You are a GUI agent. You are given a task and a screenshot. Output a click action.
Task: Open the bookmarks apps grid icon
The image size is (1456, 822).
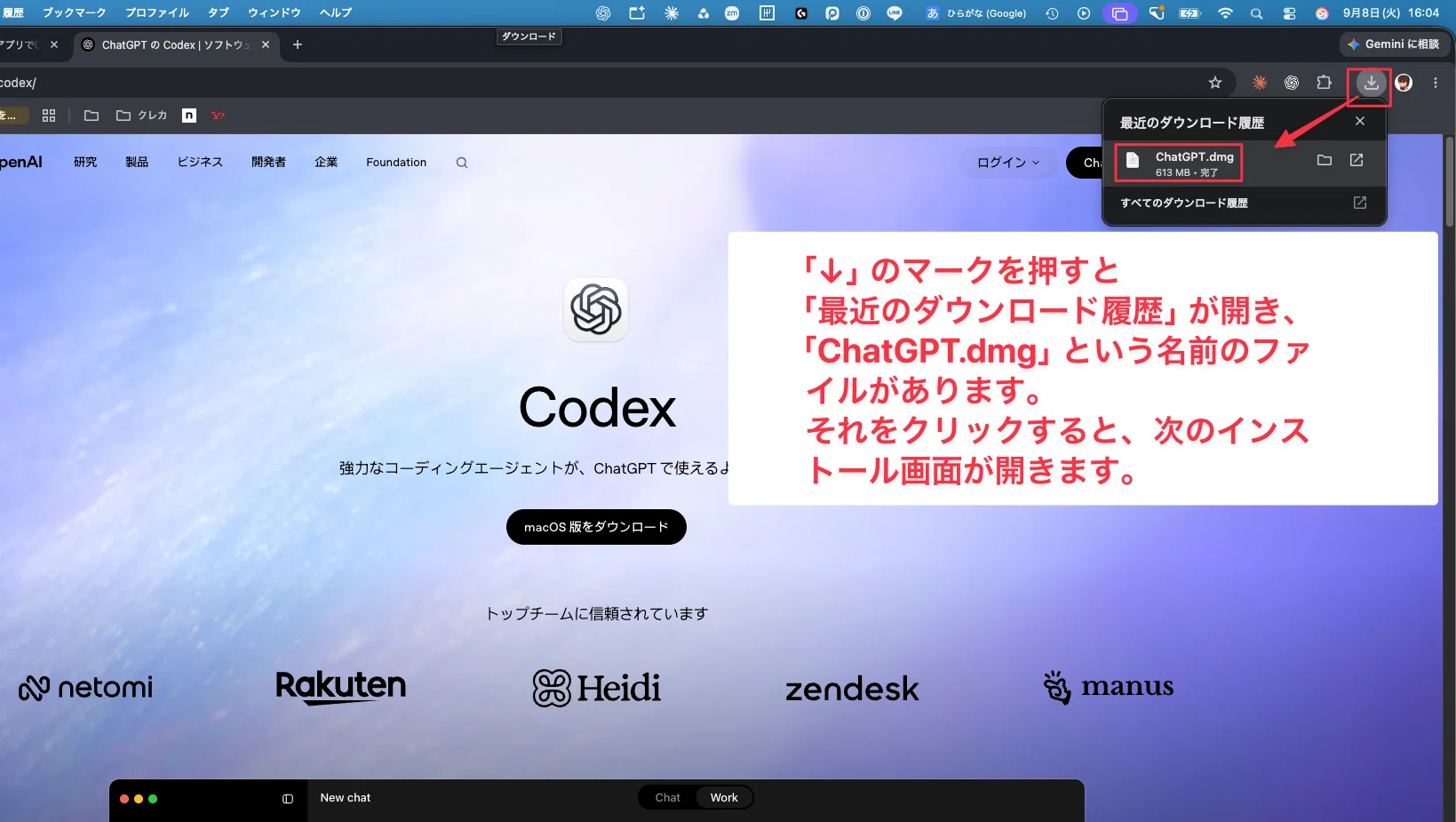tap(49, 116)
